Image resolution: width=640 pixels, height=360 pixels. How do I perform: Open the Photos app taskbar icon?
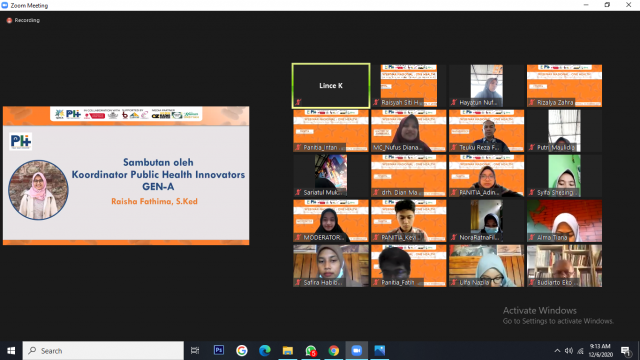[x=380, y=350]
